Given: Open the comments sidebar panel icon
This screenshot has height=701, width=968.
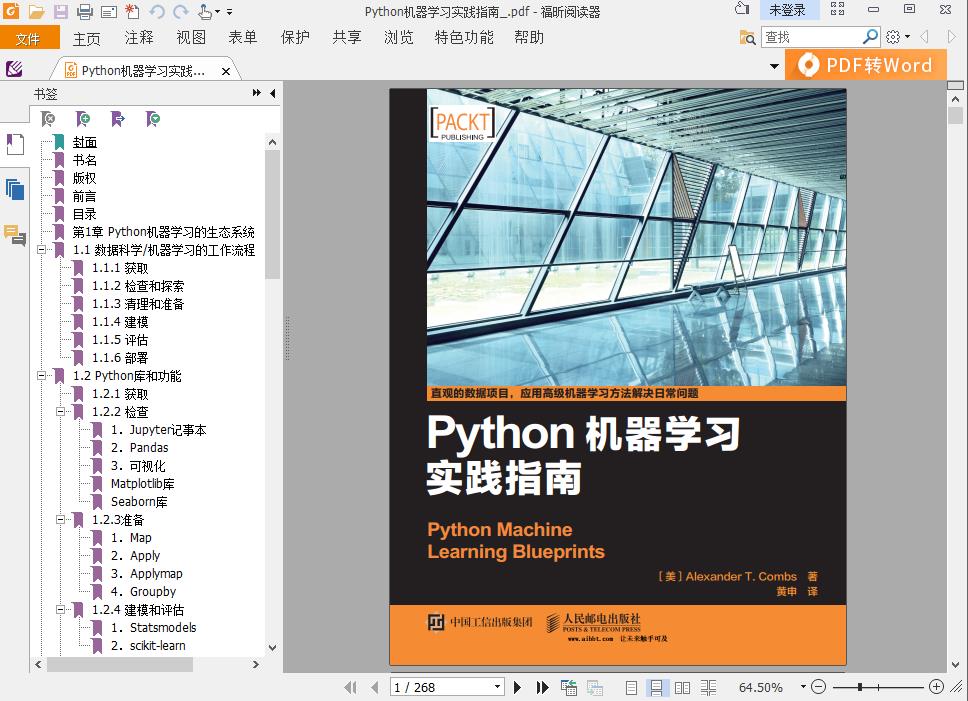Looking at the screenshot, I should [15, 235].
